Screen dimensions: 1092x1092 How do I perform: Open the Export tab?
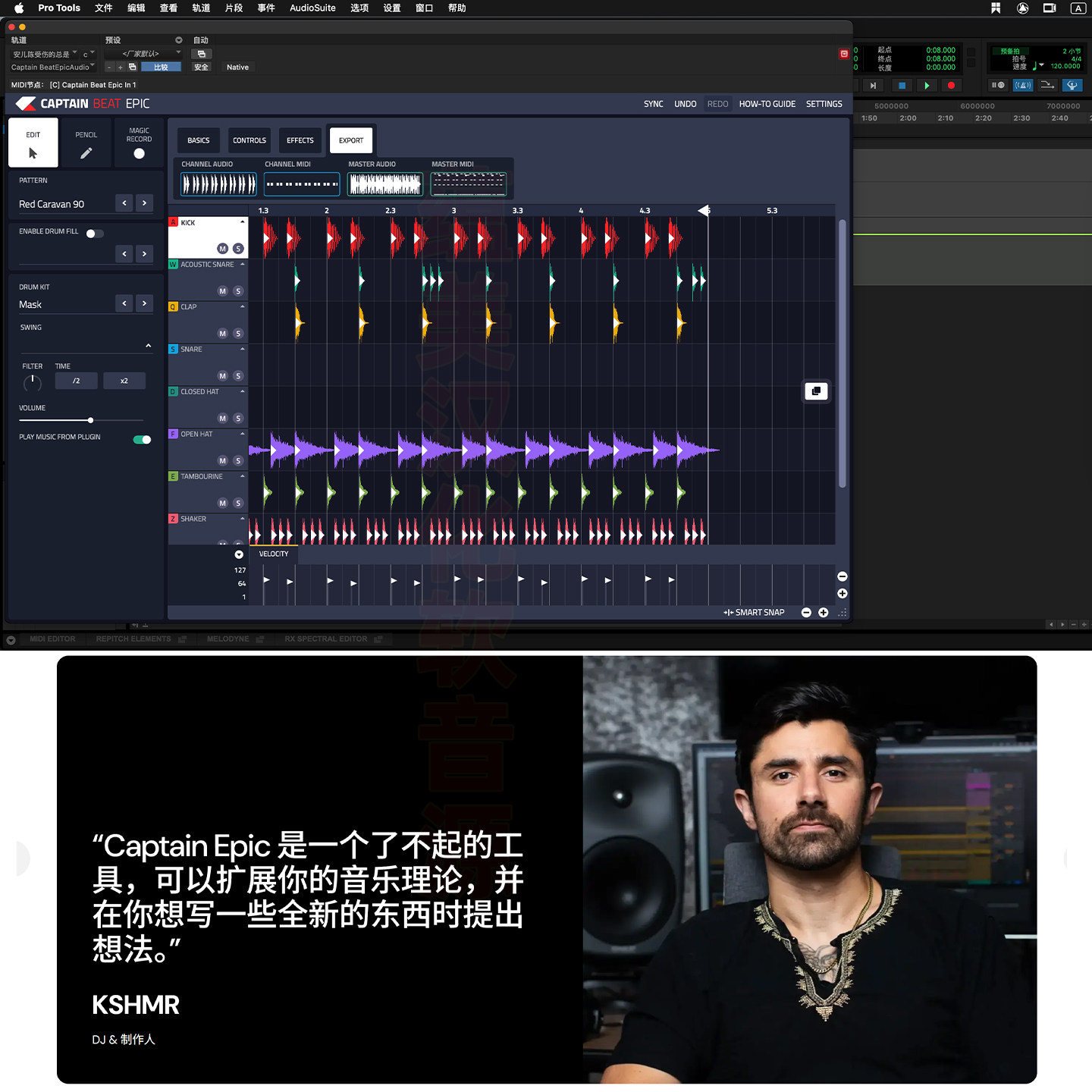pos(351,140)
